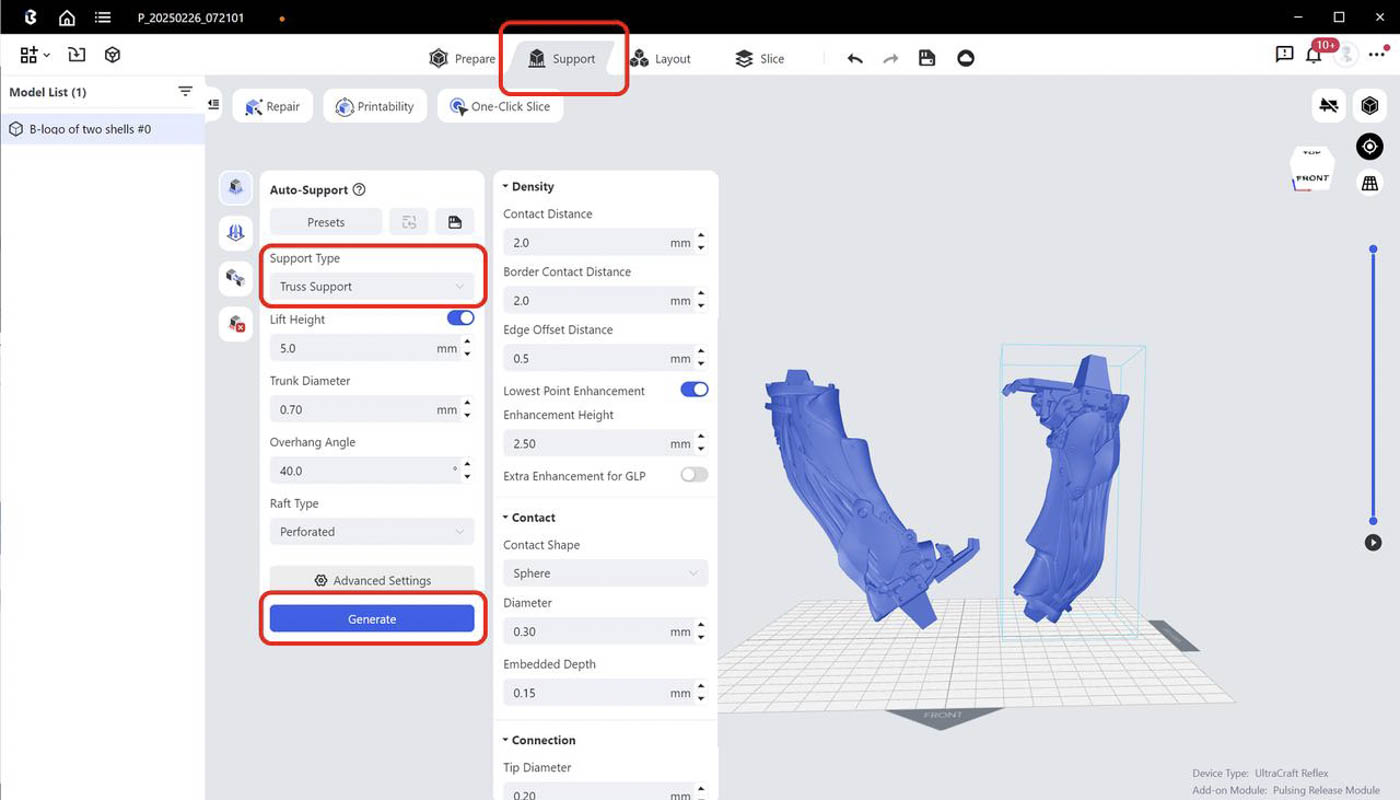Increase Contact Distance with stepper arrow
Image resolution: width=1400 pixels, height=800 pixels.
click(701, 237)
